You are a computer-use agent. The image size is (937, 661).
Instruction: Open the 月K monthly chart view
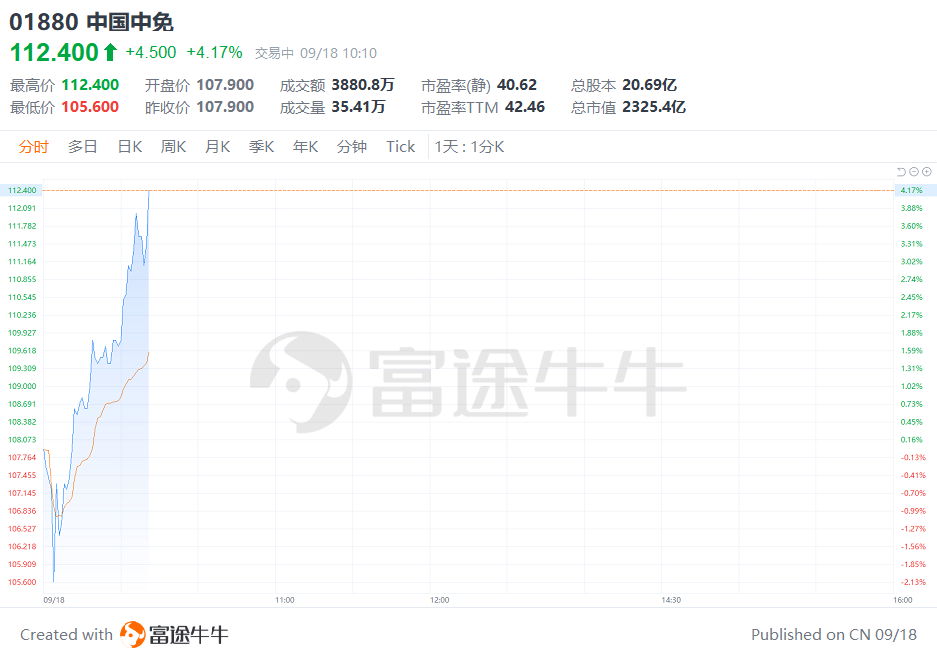[217, 146]
